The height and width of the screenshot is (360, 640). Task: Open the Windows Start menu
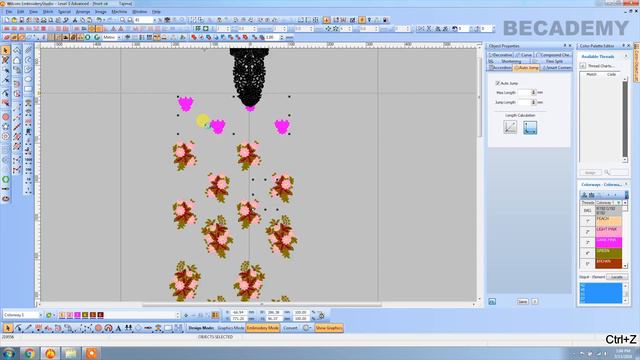9,353
